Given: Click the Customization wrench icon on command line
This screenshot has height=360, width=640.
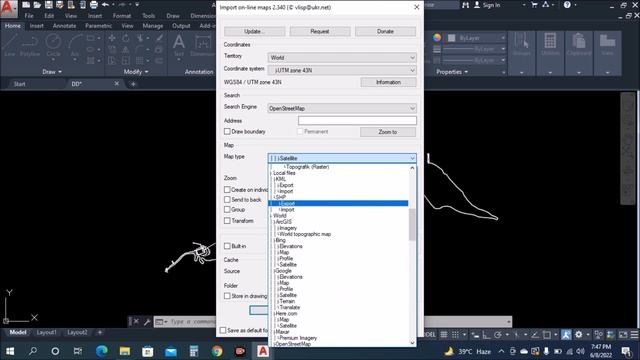Looking at the screenshot, I should tap(147, 322).
